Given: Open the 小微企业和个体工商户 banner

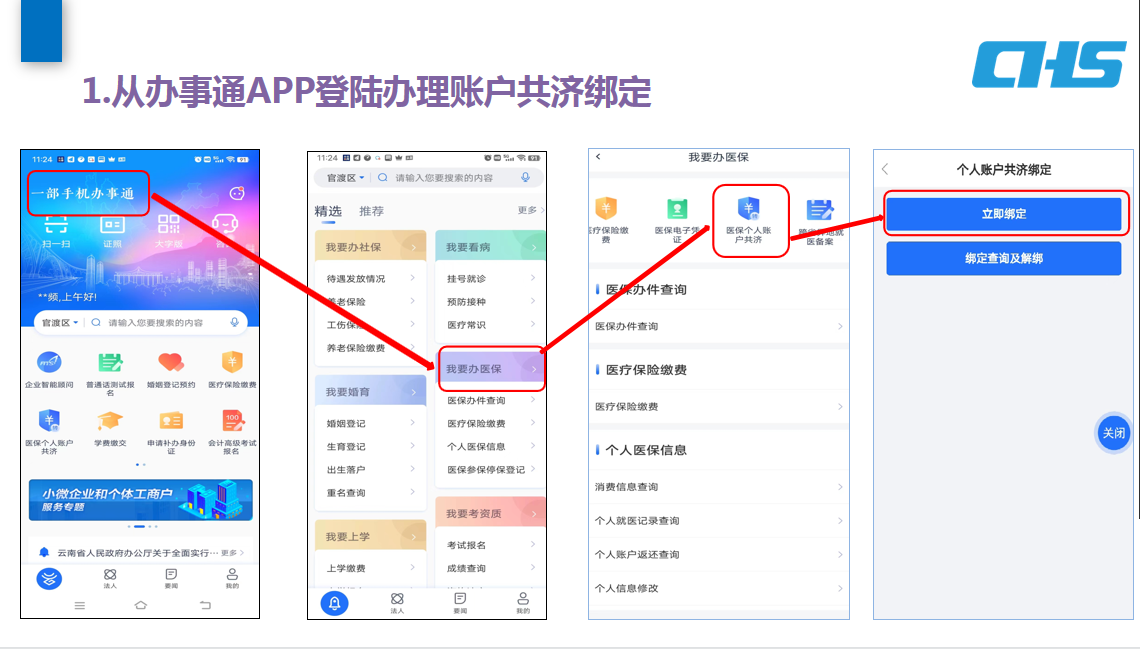Looking at the screenshot, I should click(x=140, y=499).
